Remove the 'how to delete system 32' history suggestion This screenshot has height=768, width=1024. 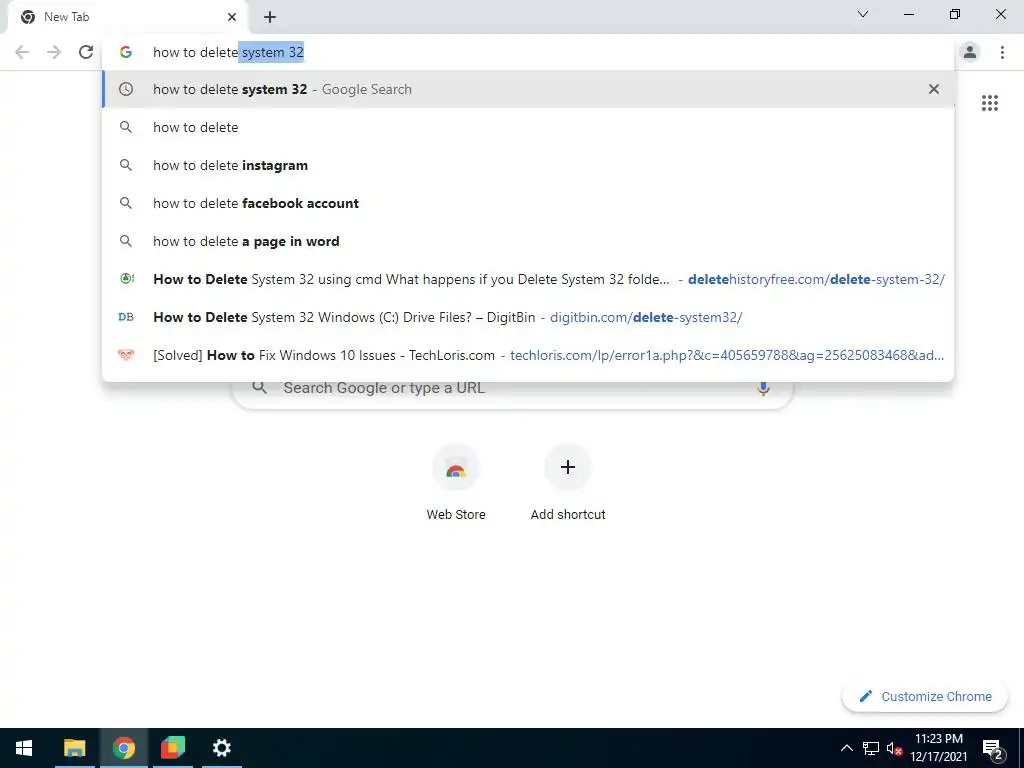(934, 89)
